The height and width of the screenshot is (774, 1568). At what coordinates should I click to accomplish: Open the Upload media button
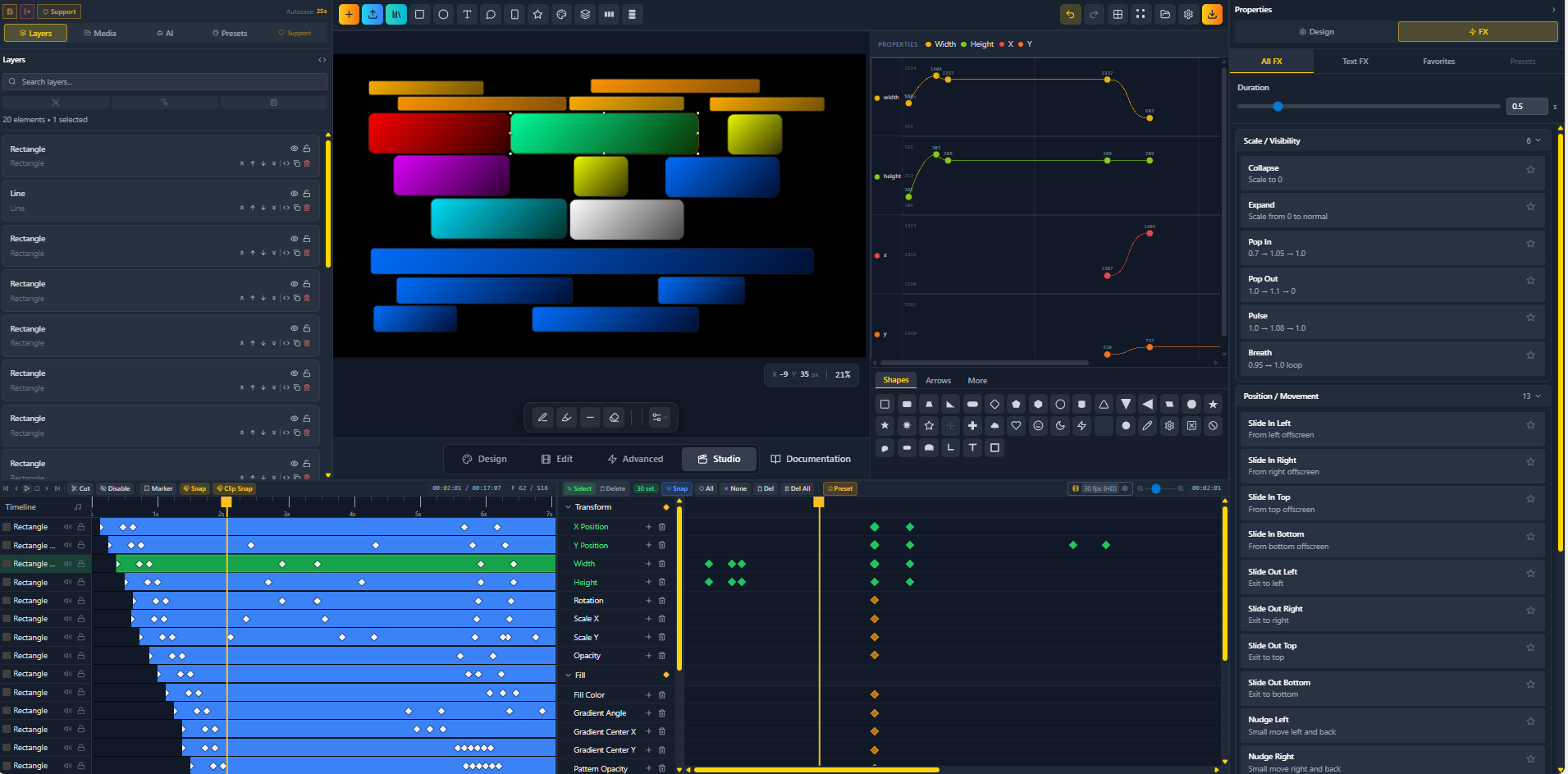pyautogui.click(x=373, y=14)
